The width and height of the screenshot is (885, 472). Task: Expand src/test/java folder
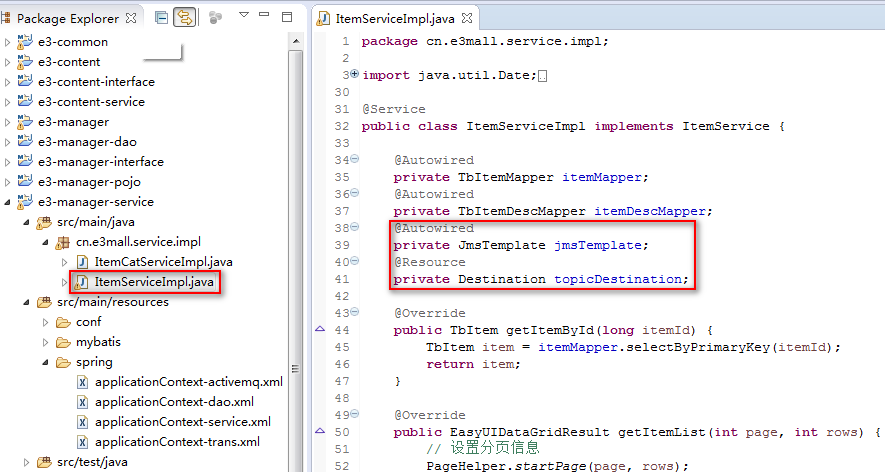click(x=27, y=462)
